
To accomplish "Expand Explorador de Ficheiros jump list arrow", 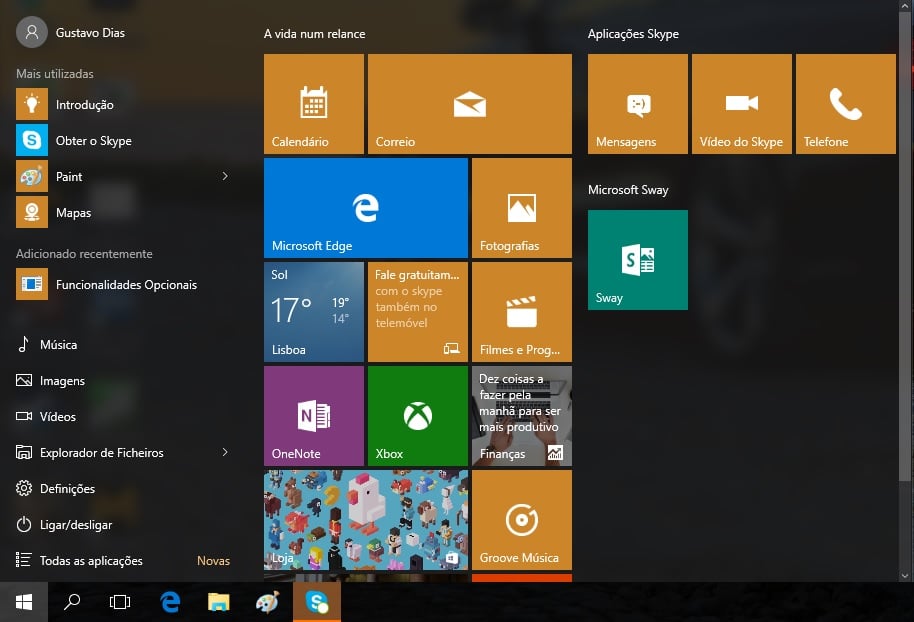I will 225,452.
